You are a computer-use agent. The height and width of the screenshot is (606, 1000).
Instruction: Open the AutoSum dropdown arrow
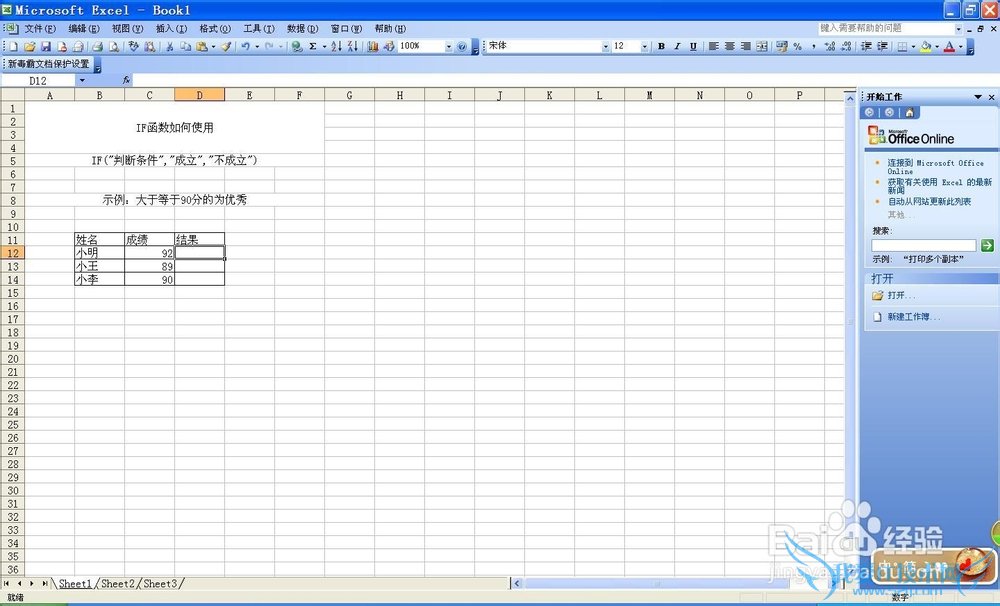click(x=324, y=47)
